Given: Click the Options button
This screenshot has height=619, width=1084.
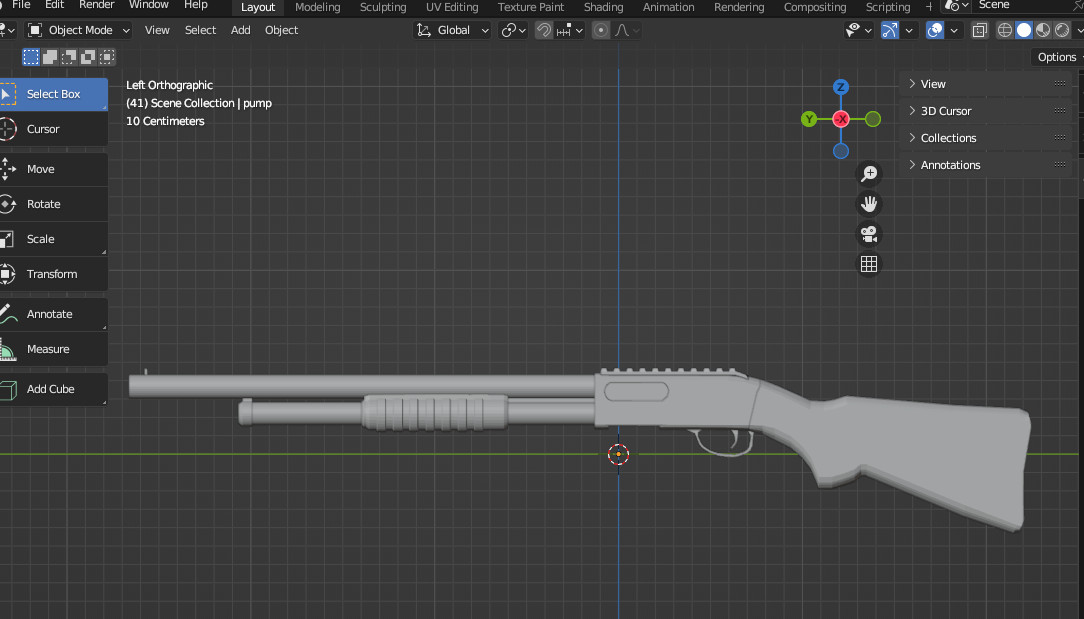Looking at the screenshot, I should 1056,57.
